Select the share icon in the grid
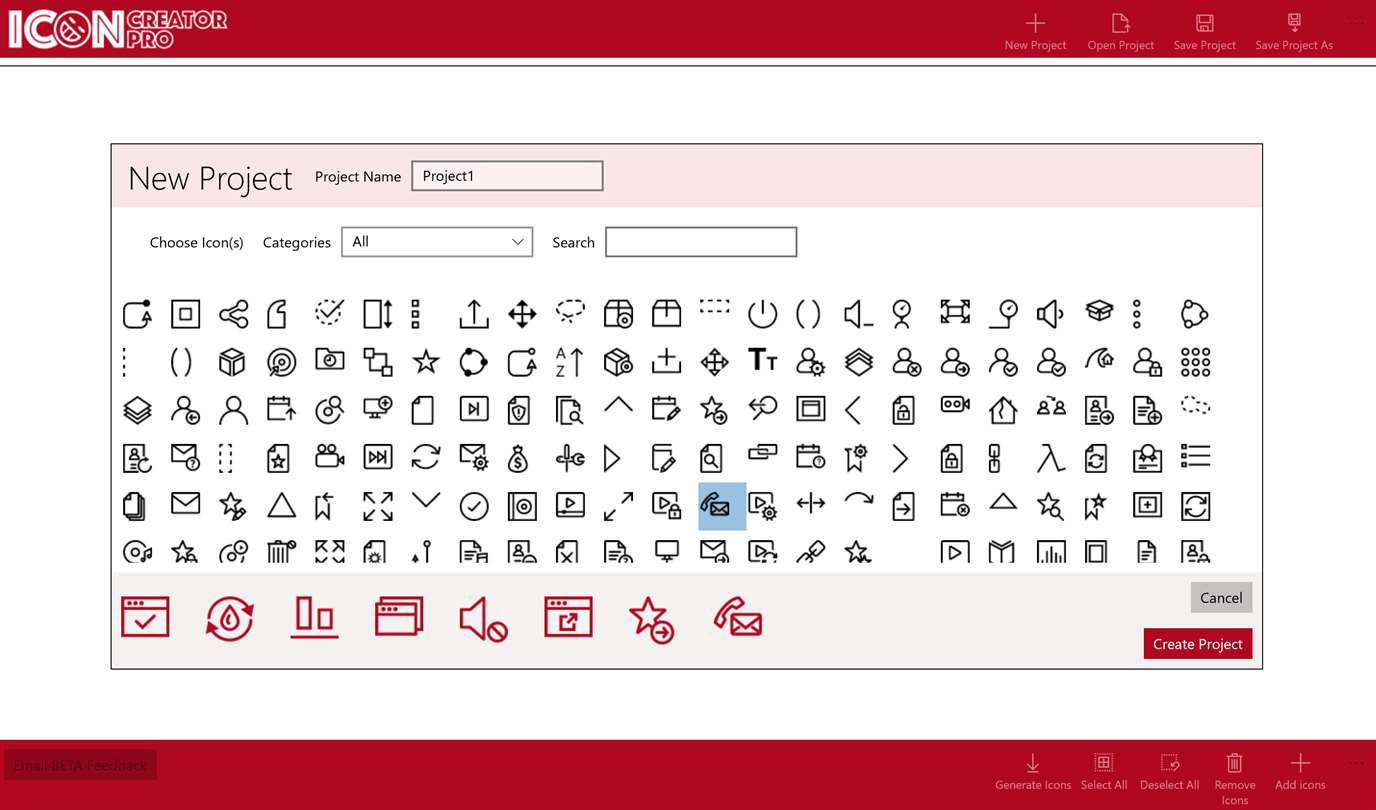Image resolution: width=1376 pixels, height=810 pixels. tap(233, 314)
